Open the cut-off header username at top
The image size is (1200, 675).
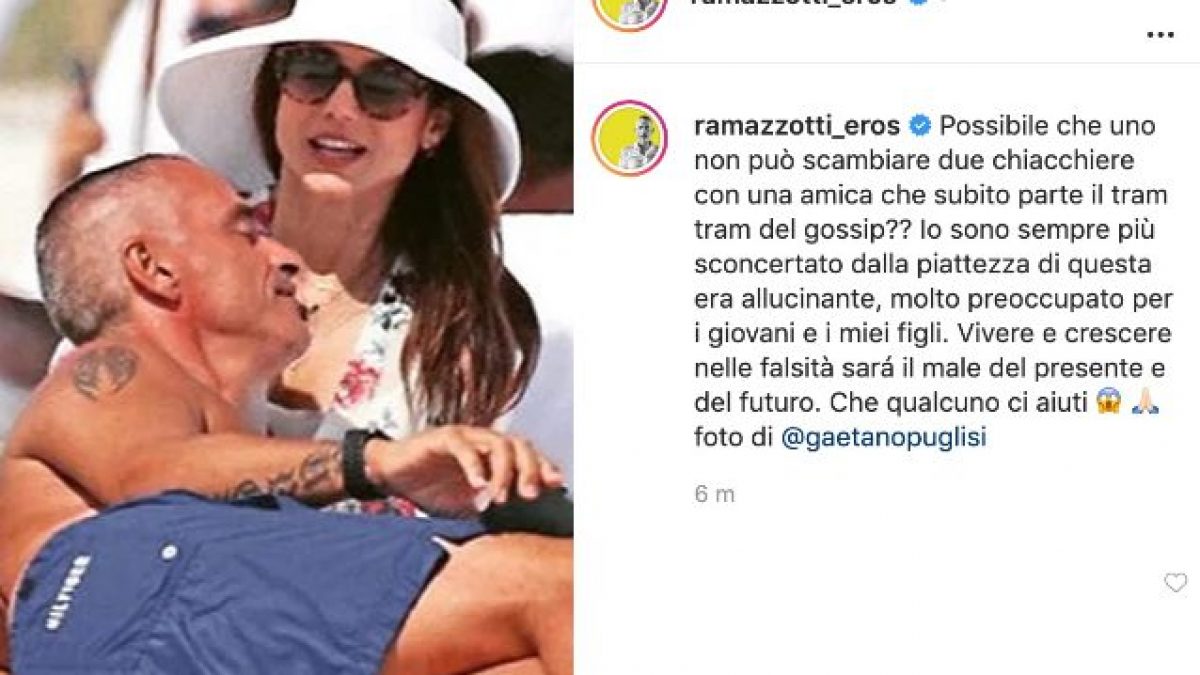point(797,4)
